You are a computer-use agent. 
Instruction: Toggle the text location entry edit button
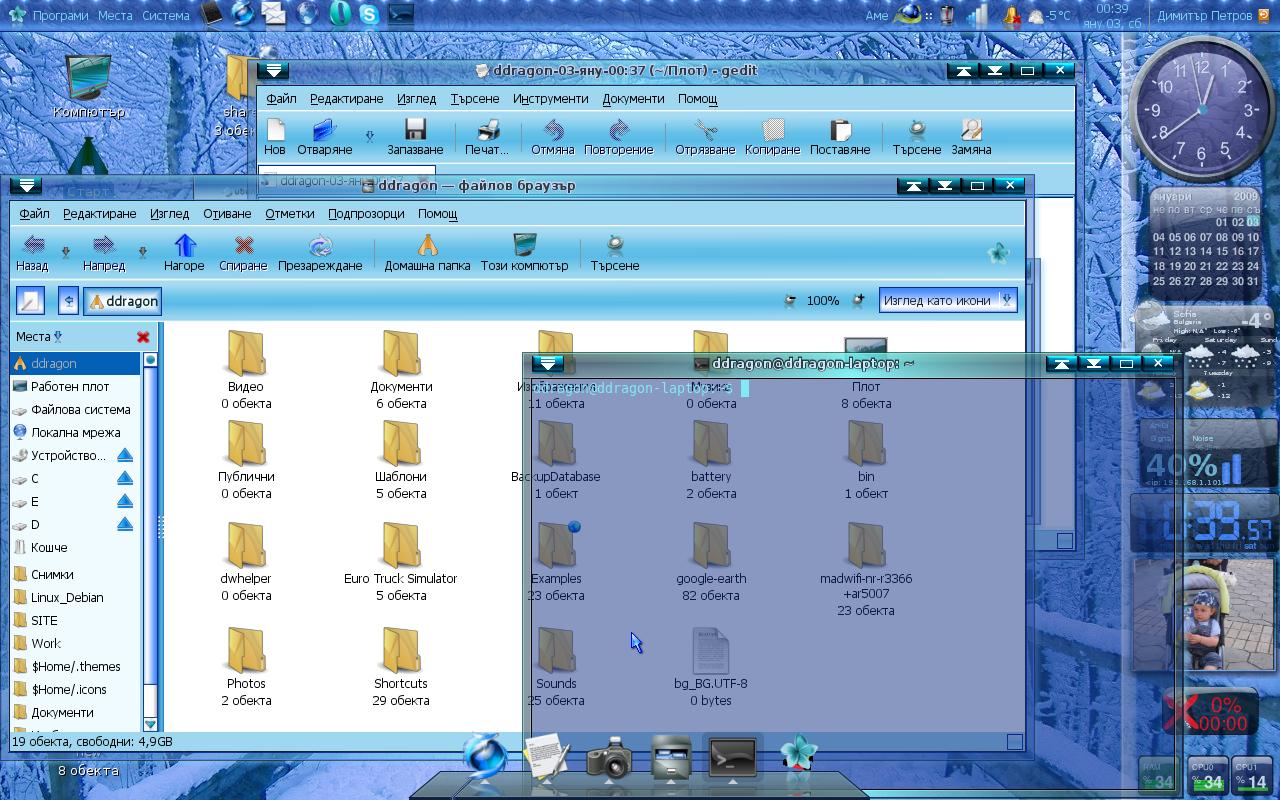[x=31, y=300]
